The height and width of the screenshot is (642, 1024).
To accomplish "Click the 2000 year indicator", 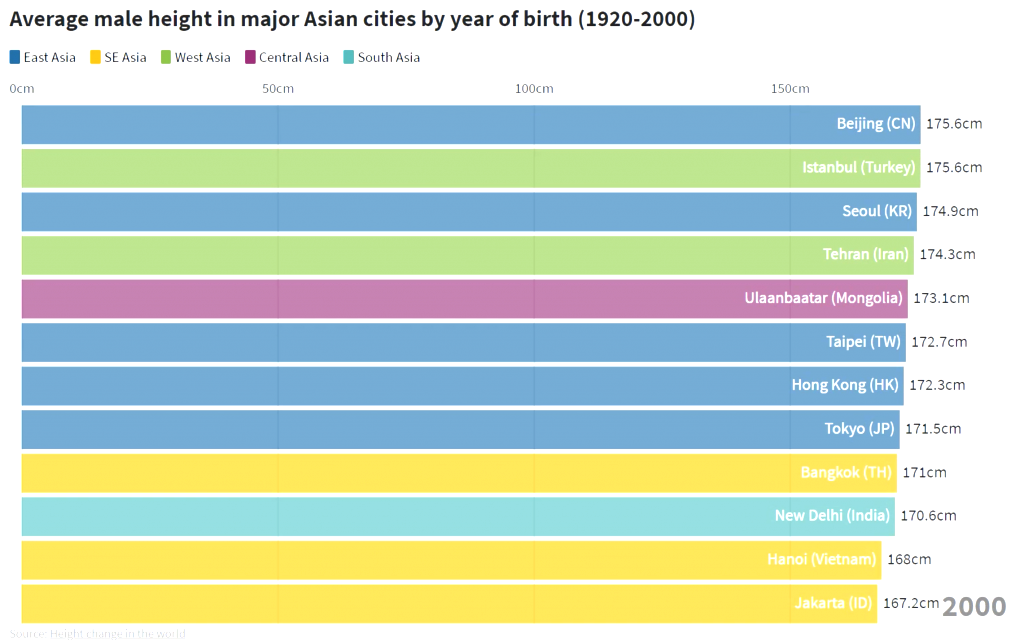I will (x=973, y=606).
